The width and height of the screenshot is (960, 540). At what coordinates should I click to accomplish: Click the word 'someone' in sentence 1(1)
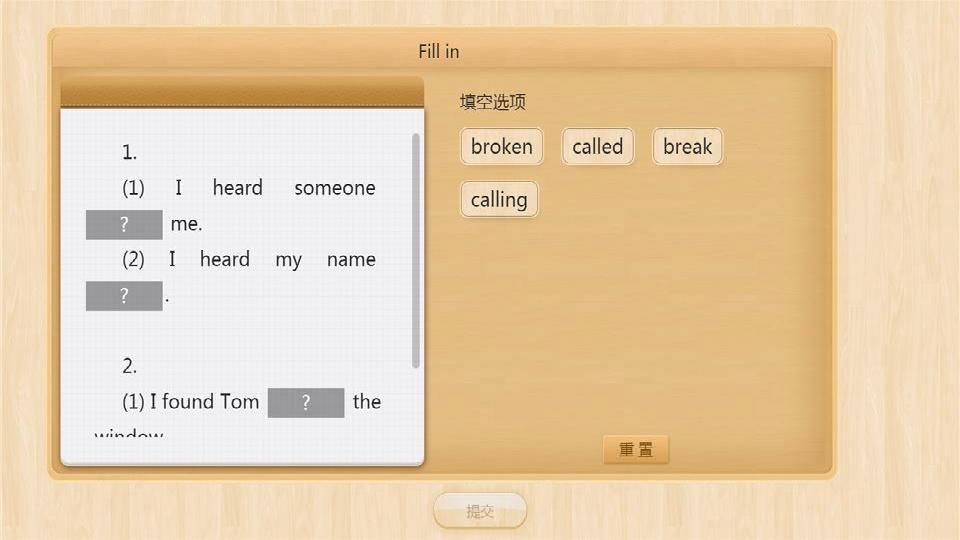coord(335,188)
